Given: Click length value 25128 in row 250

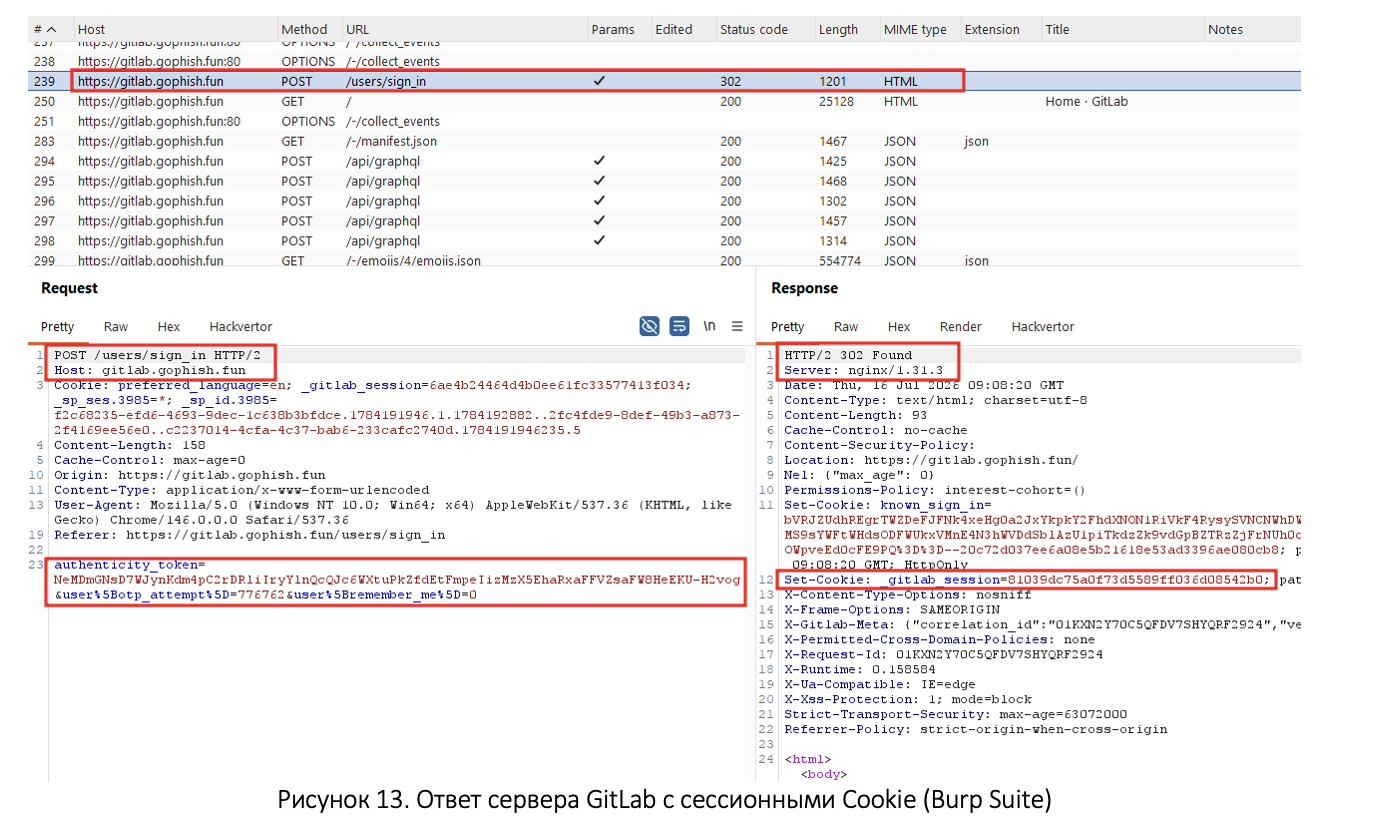Looking at the screenshot, I should click(x=836, y=101).
